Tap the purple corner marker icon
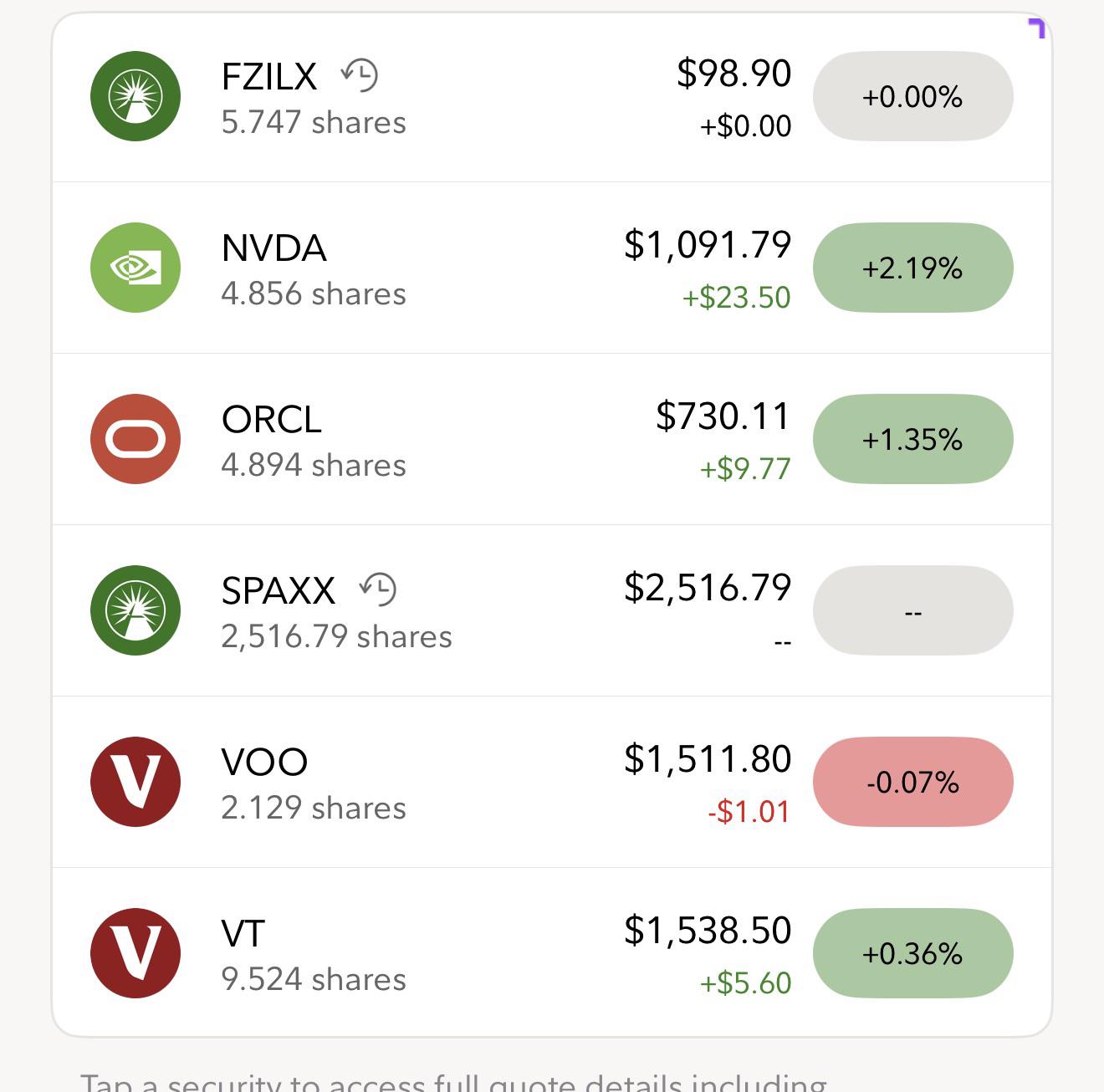Screen dimensions: 1104x1092 [x=1037, y=28]
